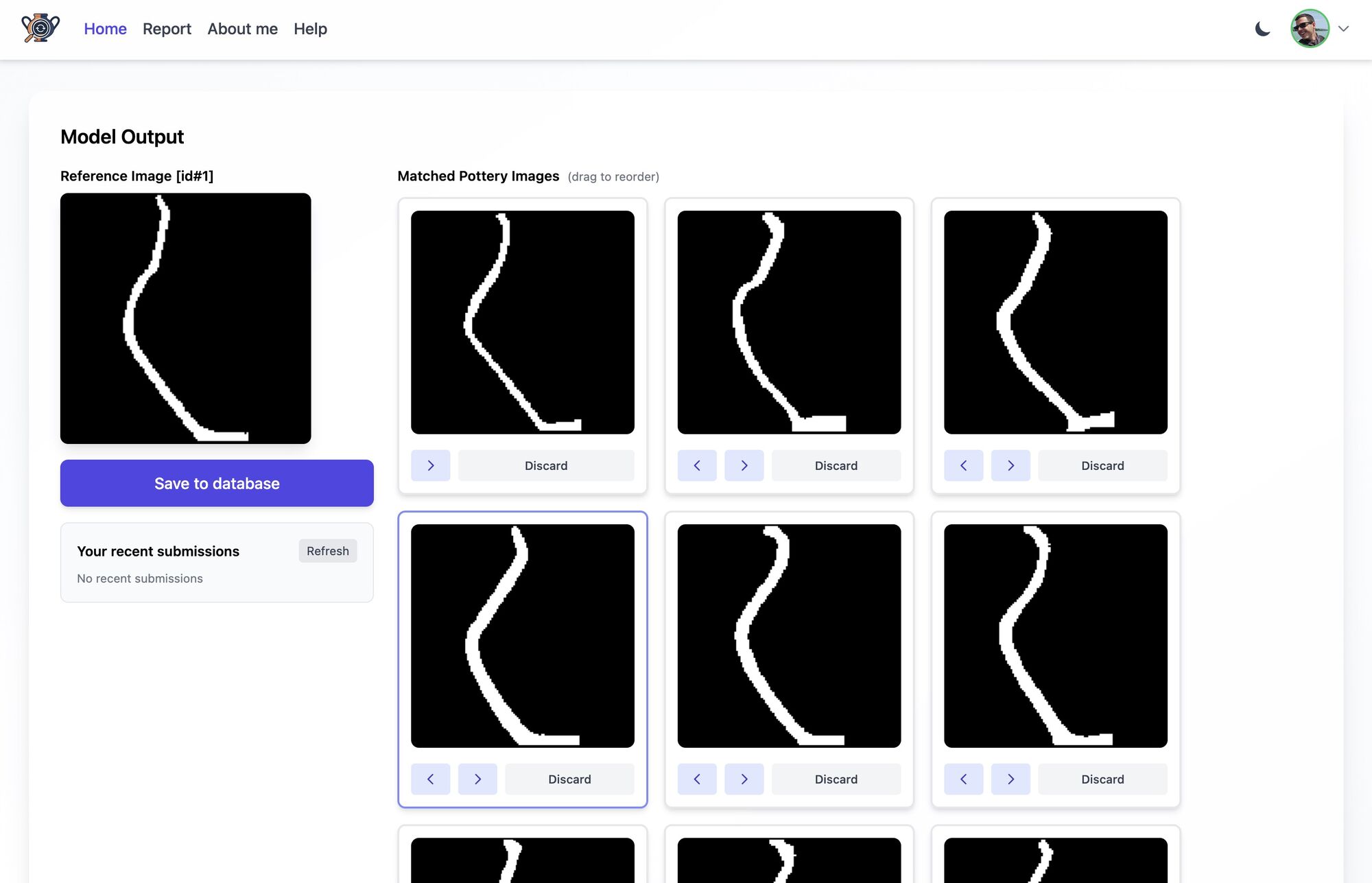Refresh the recent submissions list

click(327, 551)
